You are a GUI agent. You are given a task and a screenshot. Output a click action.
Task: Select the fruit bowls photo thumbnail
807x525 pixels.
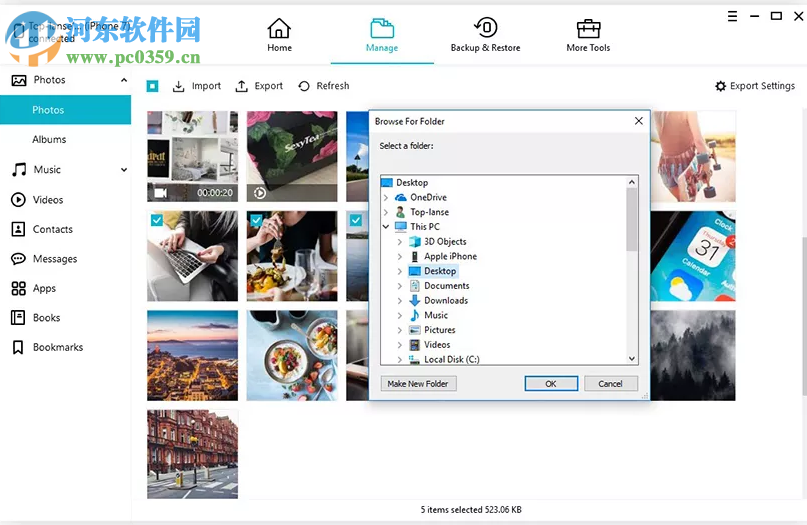[292, 355]
